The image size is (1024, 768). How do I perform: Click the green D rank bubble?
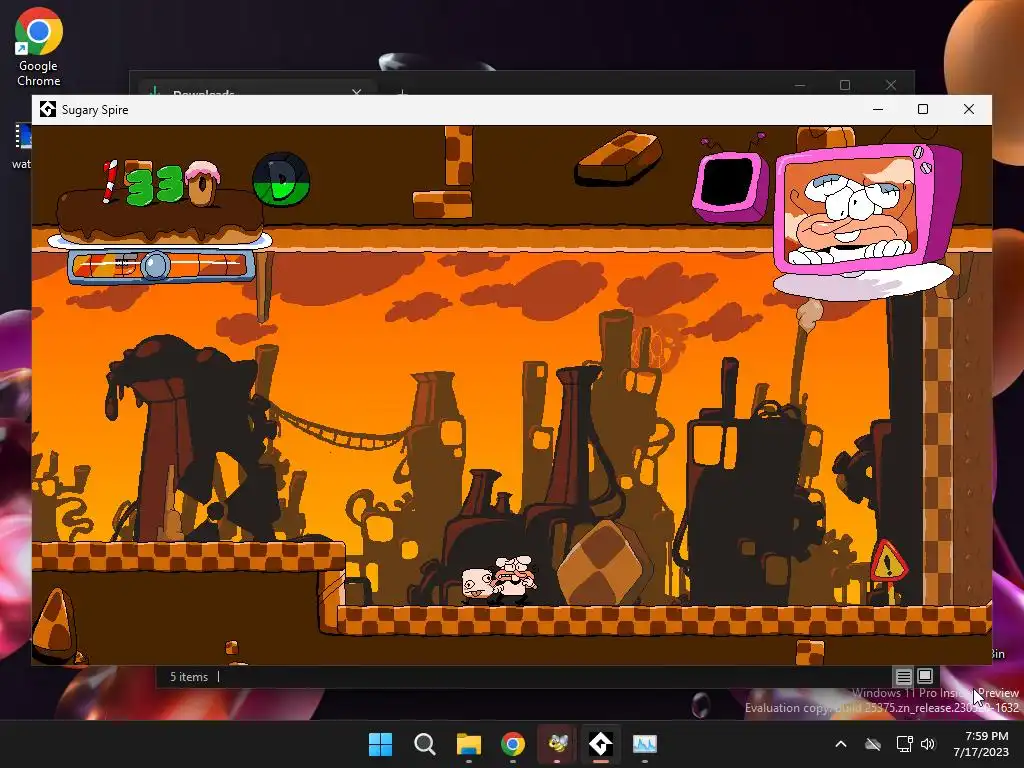(281, 180)
